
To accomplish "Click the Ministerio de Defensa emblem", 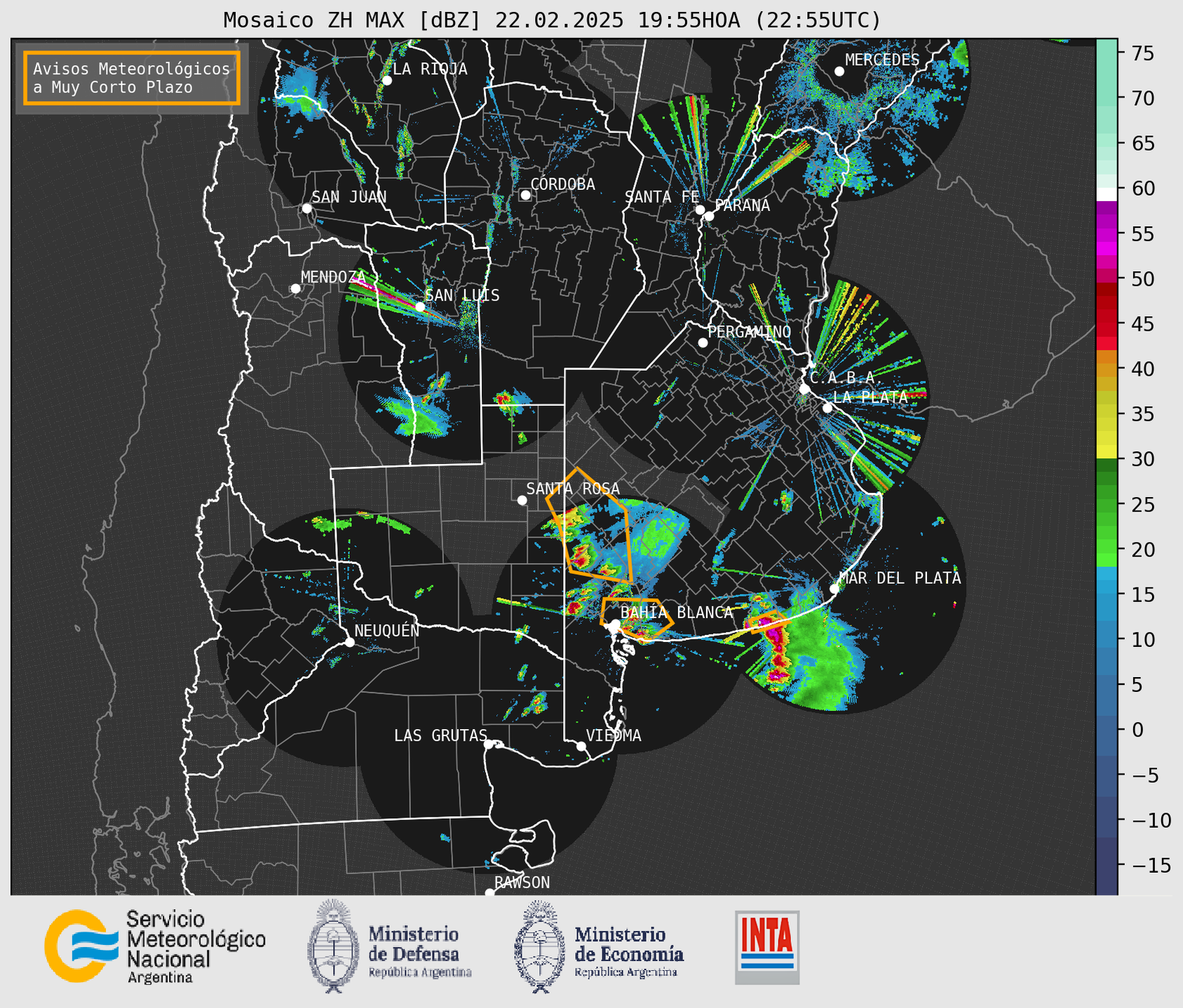I will (334, 946).
